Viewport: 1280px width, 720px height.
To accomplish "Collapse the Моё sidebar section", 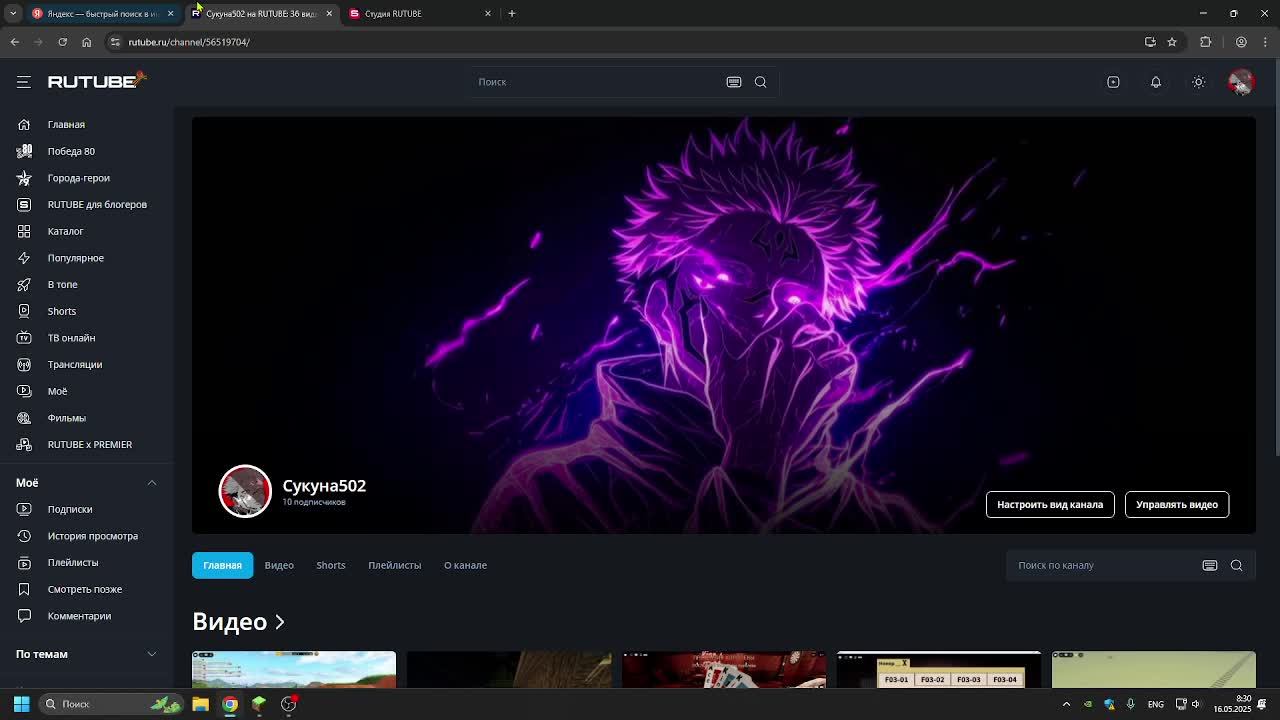I will pyautogui.click(x=152, y=483).
